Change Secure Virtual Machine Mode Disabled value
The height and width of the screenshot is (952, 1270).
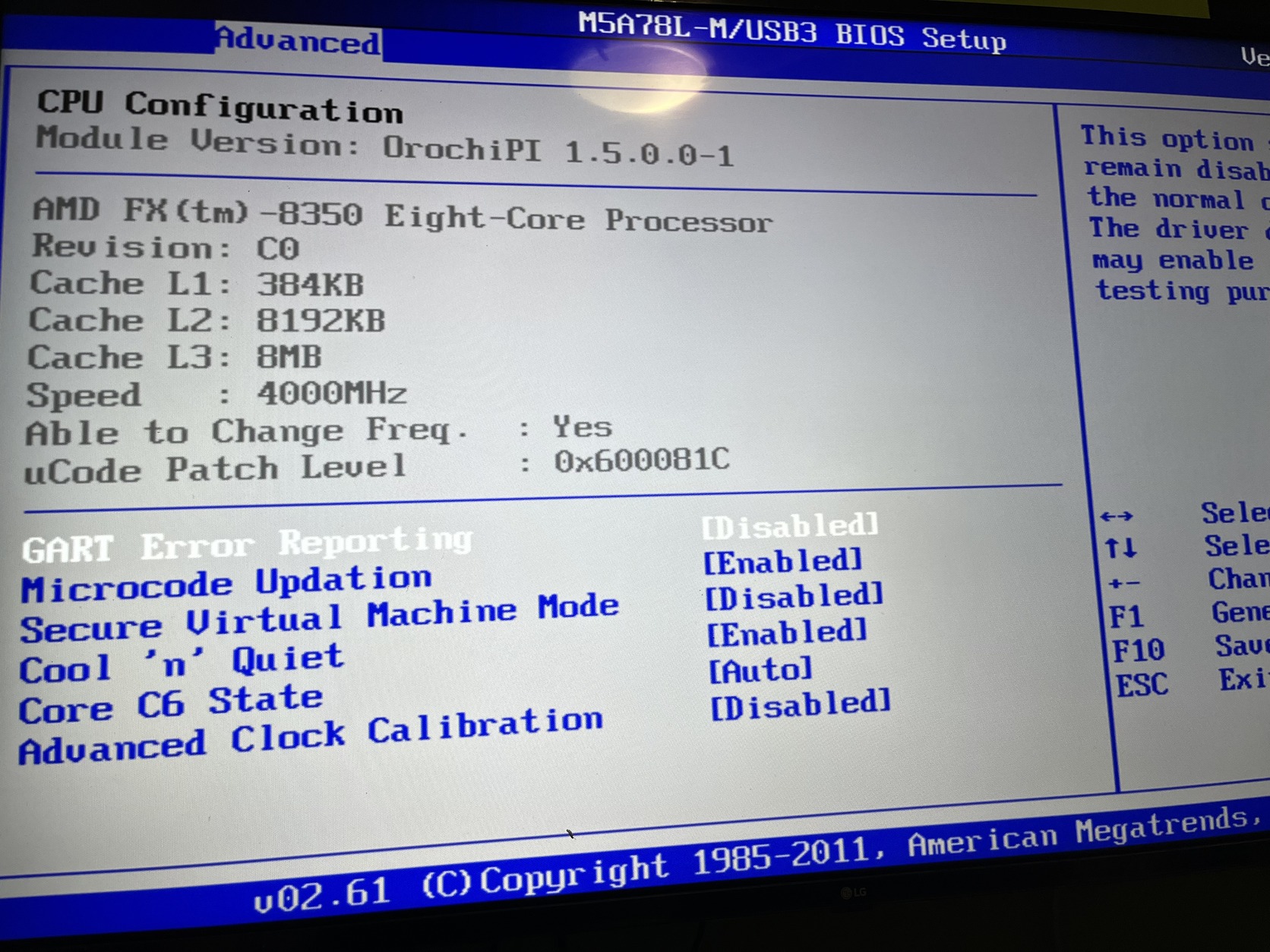point(795,597)
